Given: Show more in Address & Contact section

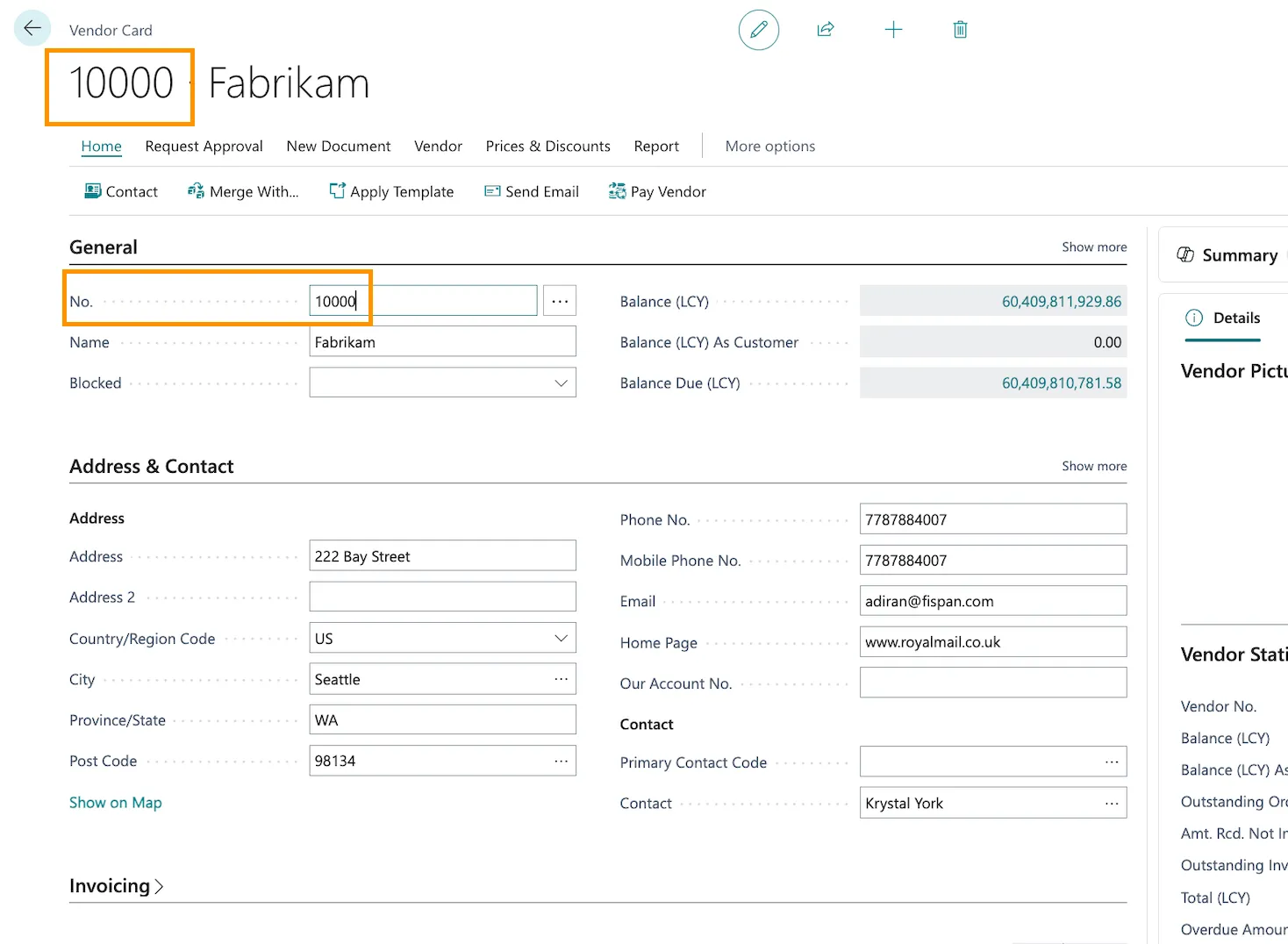Looking at the screenshot, I should 1094,466.
